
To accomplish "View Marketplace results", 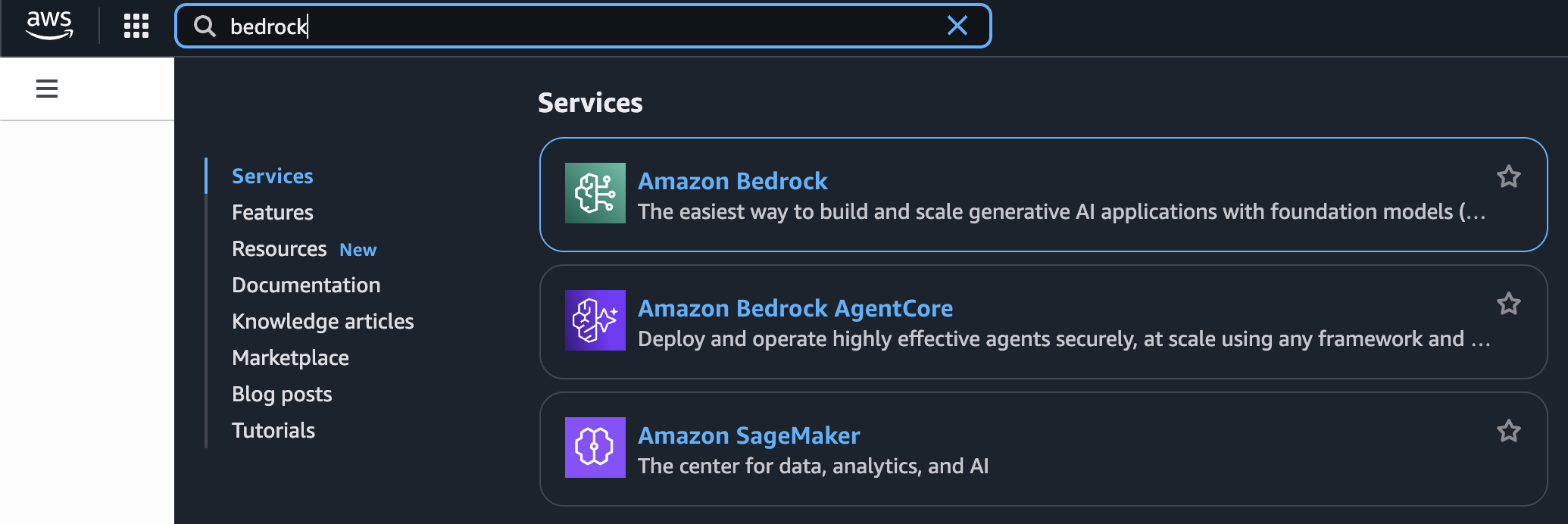I will coord(290,357).
